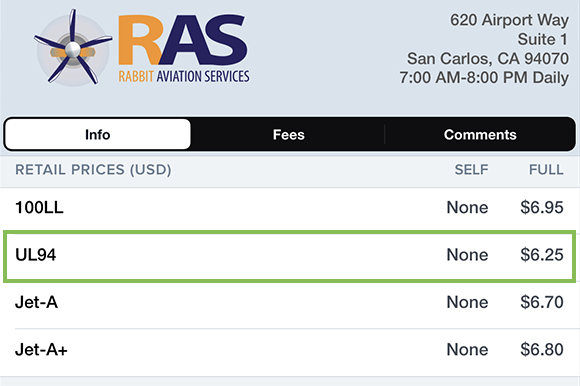Select the highlighted UL94 fuel row
The width and height of the screenshot is (580, 386).
pyautogui.click(x=290, y=256)
